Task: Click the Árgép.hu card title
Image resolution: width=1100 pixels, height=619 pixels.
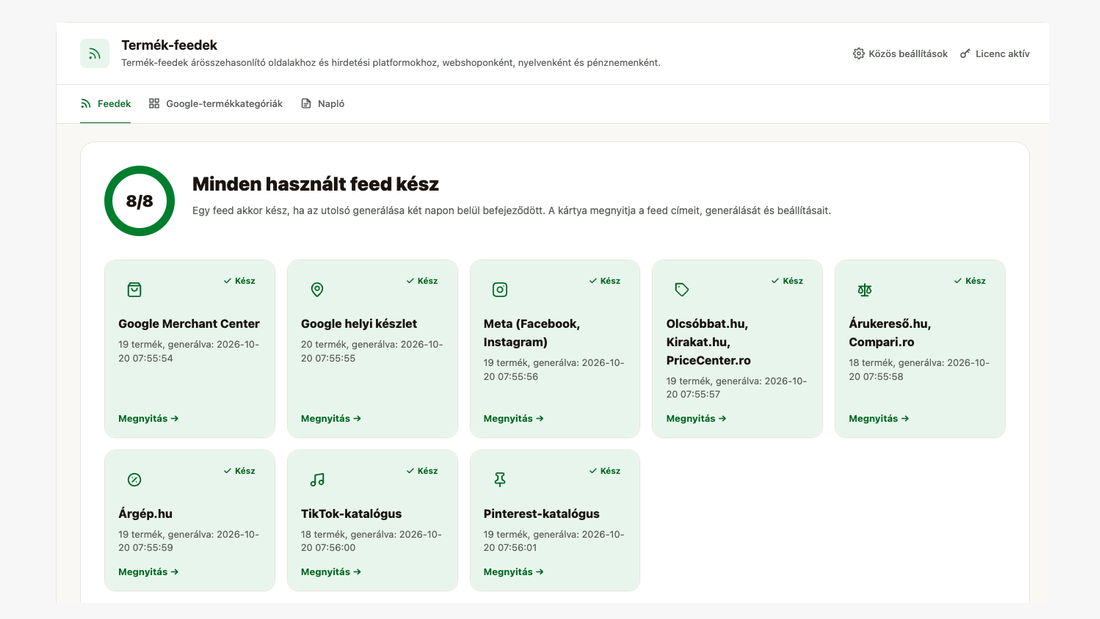Action: (145, 514)
